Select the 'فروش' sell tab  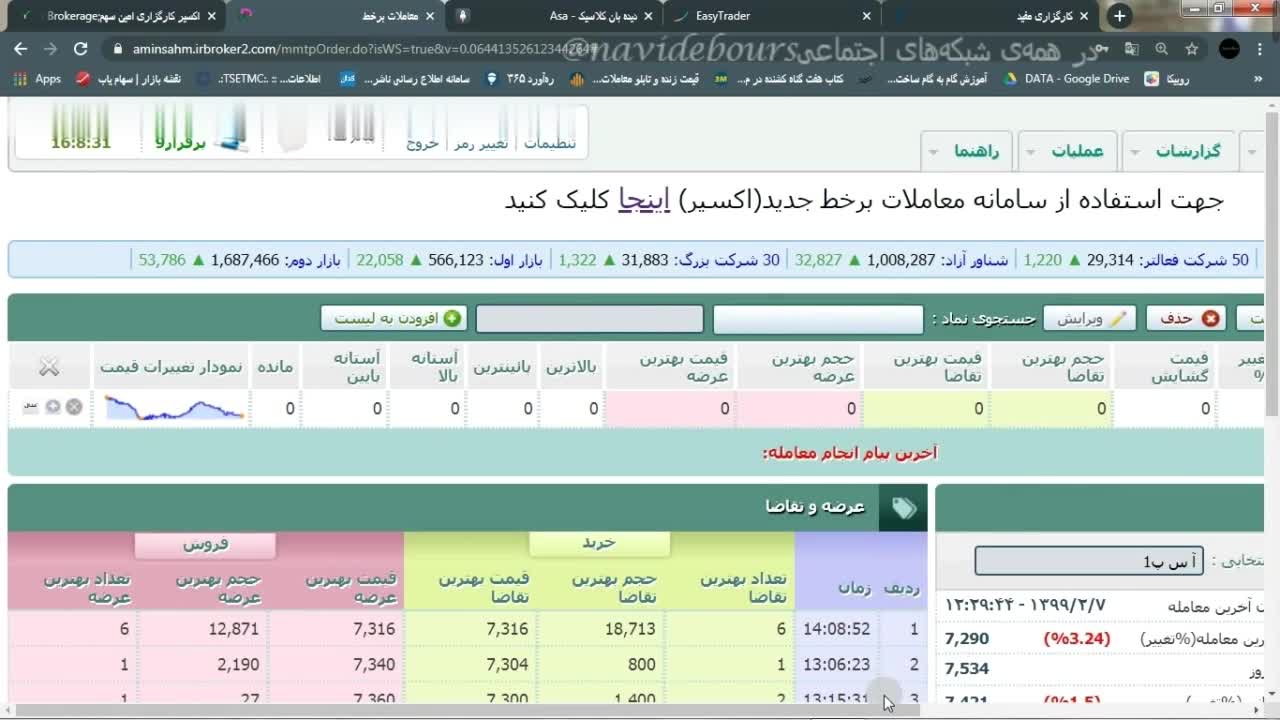pyautogui.click(x=205, y=544)
